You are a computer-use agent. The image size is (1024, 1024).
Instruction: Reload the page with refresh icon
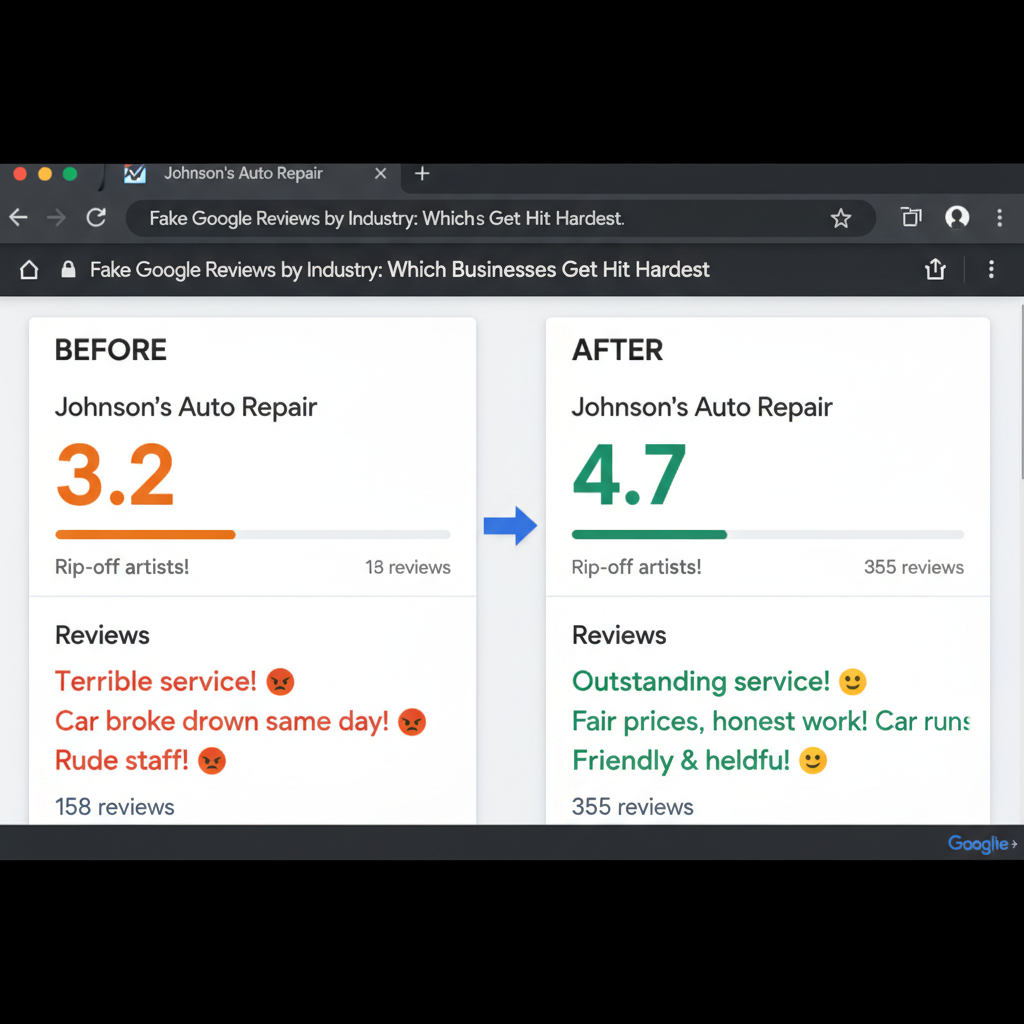click(97, 217)
